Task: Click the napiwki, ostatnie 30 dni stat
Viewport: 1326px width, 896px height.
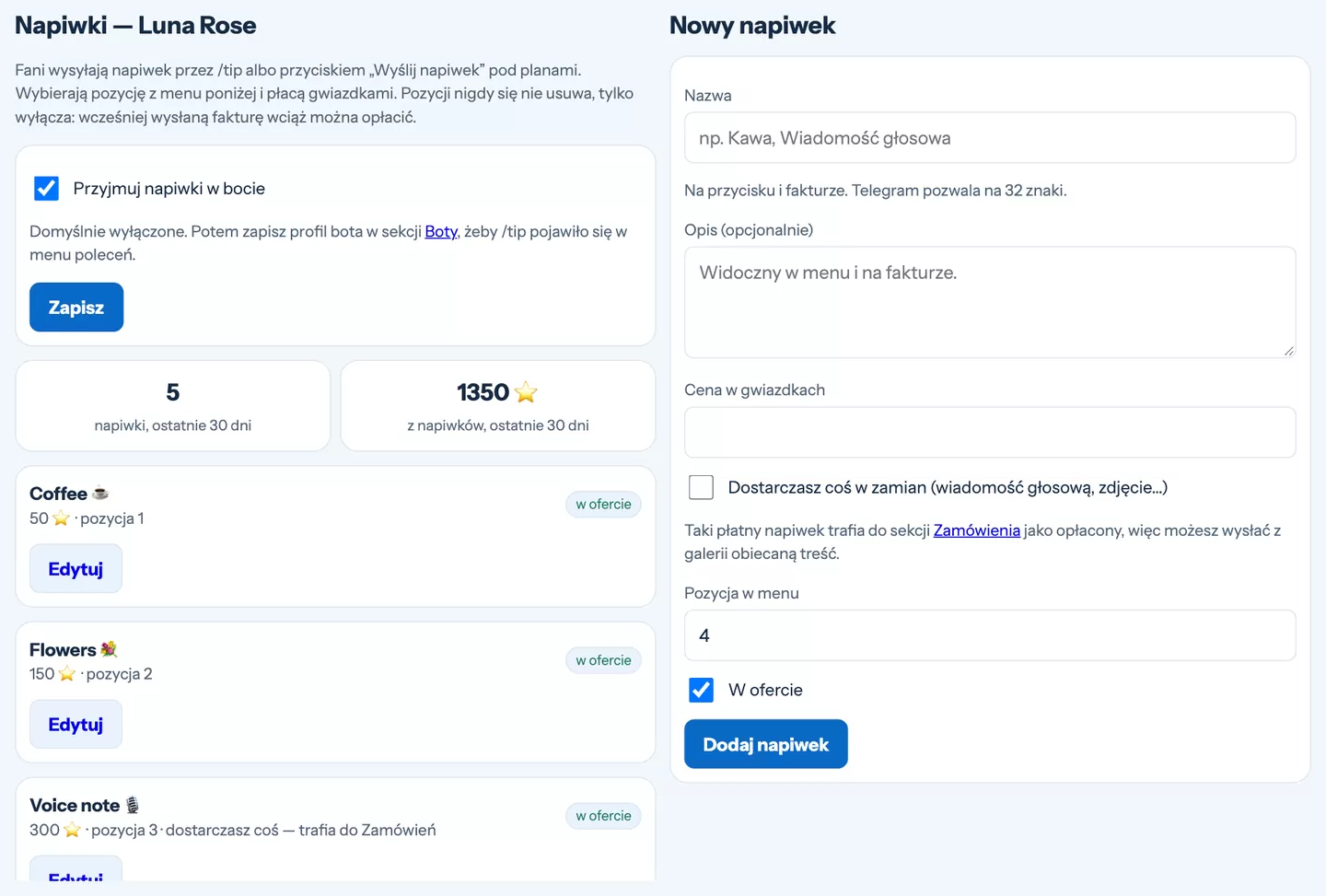Action: point(173,406)
